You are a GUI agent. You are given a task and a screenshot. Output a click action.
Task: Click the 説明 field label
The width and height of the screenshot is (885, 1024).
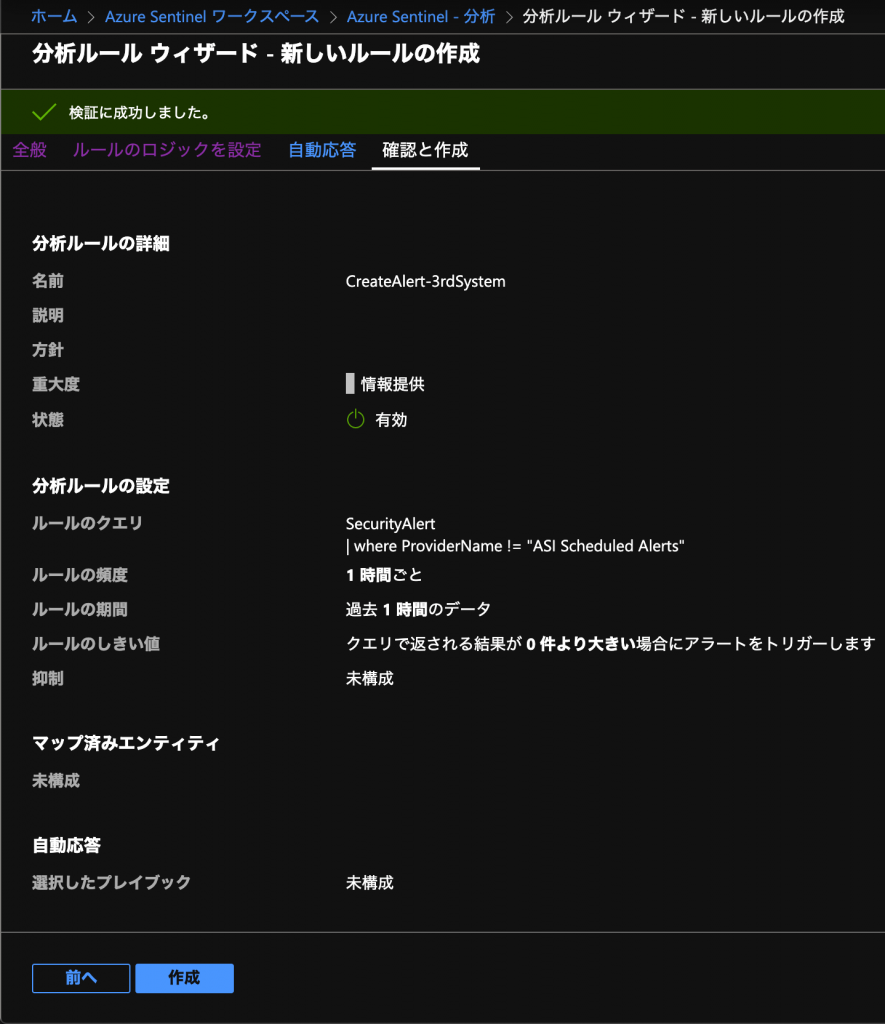(x=48, y=315)
